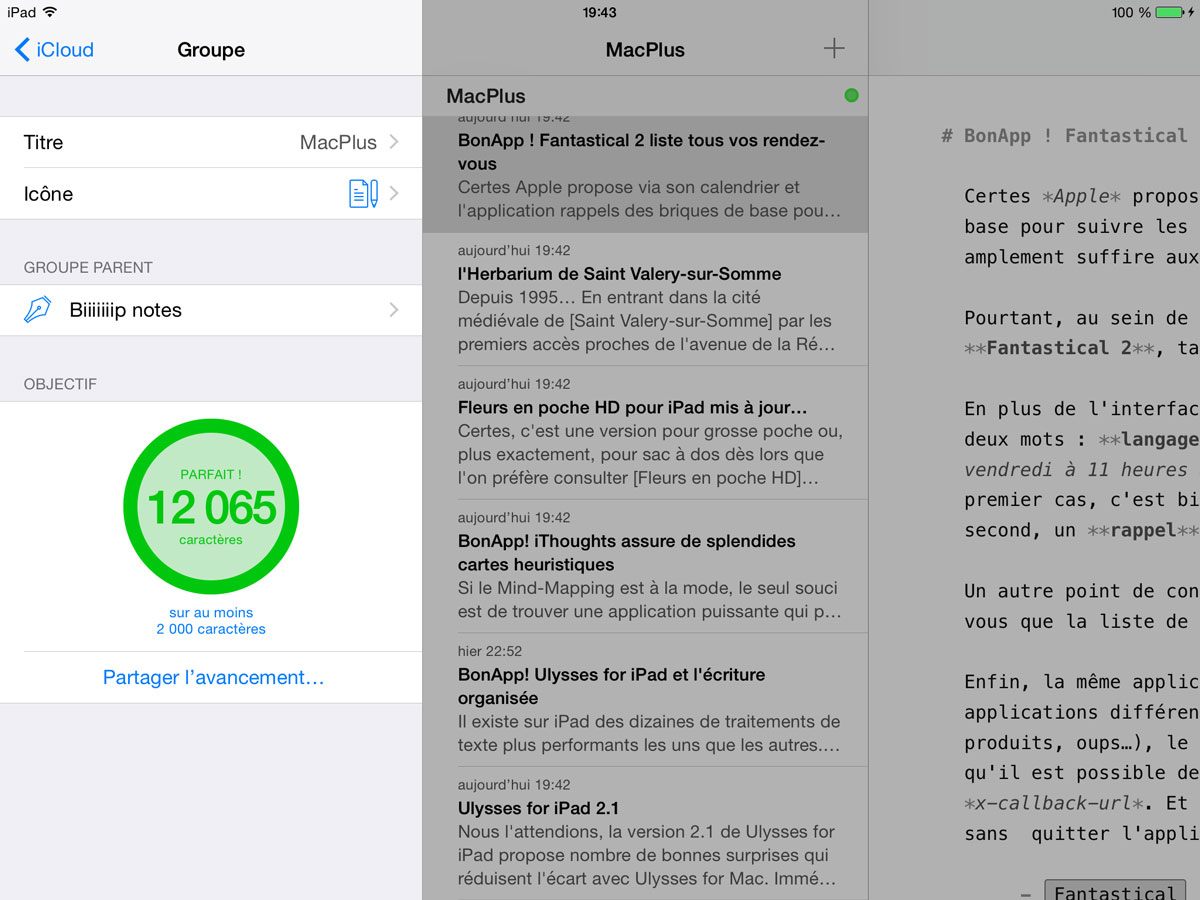Tap the green sync status dot
Viewport: 1200px width, 900px height.
click(x=851, y=96)
